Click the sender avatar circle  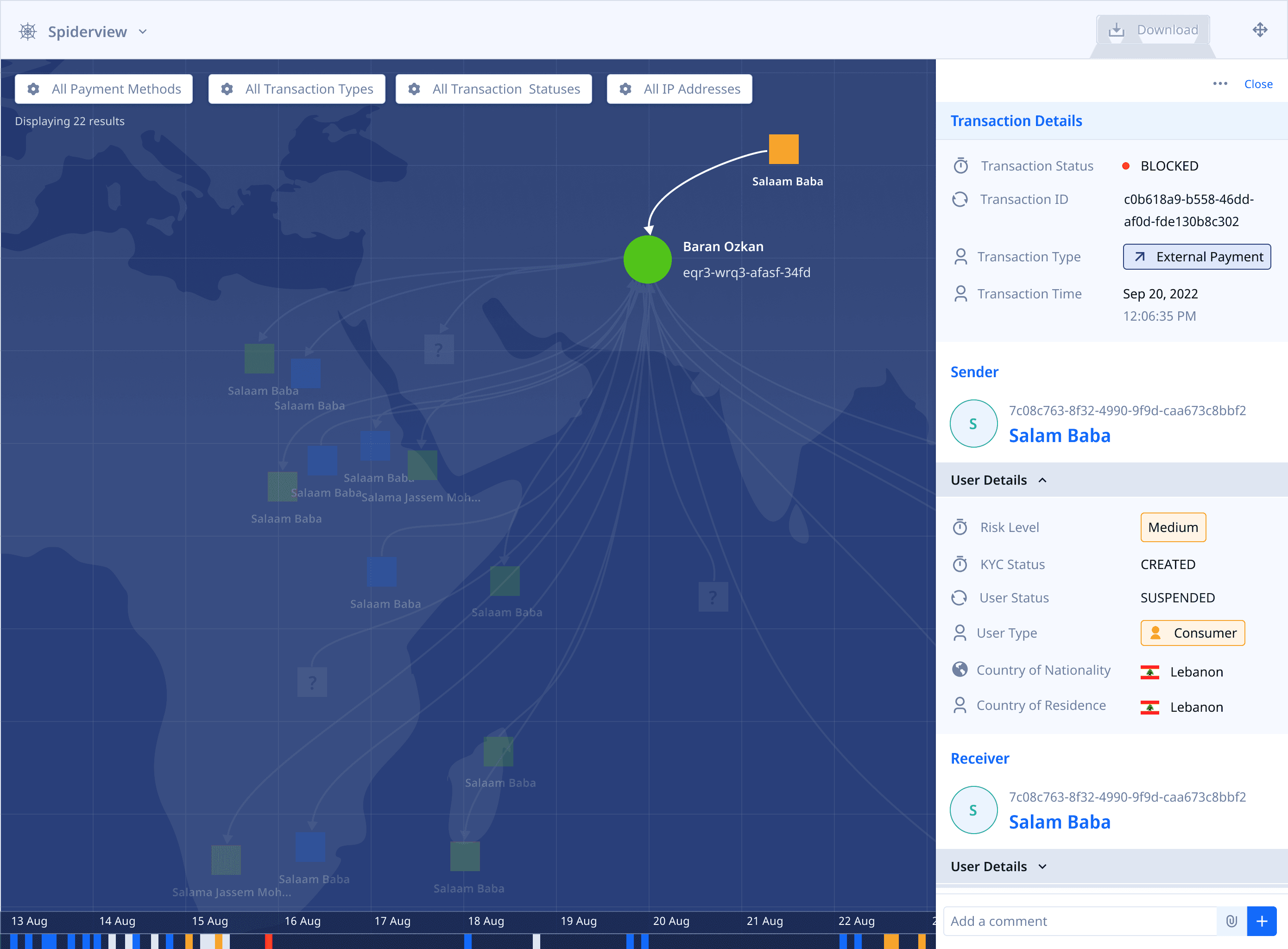[x=973, y=424]
